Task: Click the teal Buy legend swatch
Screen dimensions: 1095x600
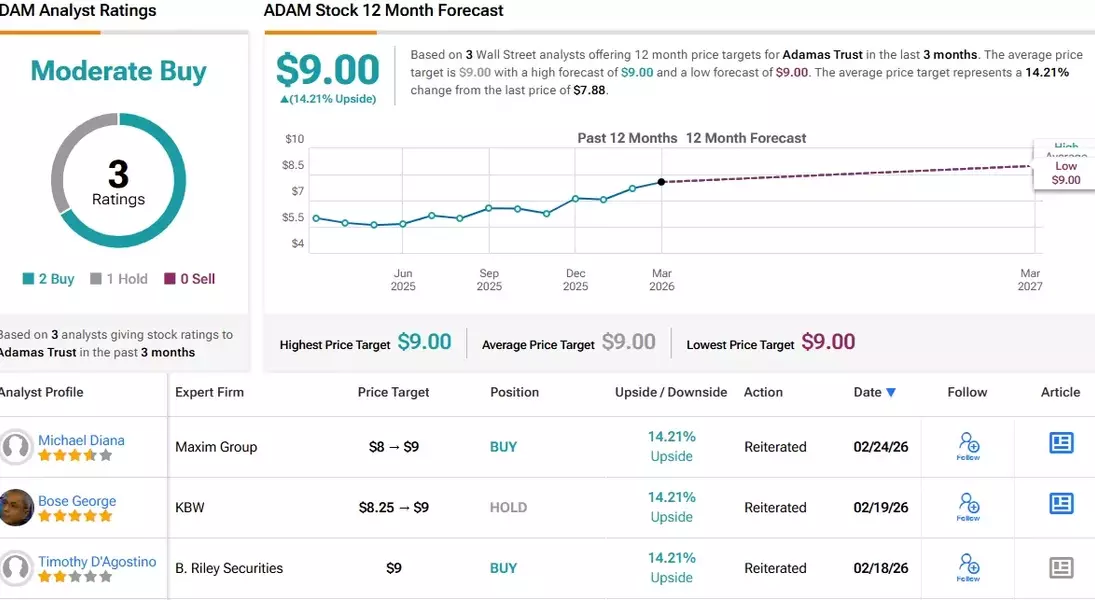Action: [x=28, y=279]
